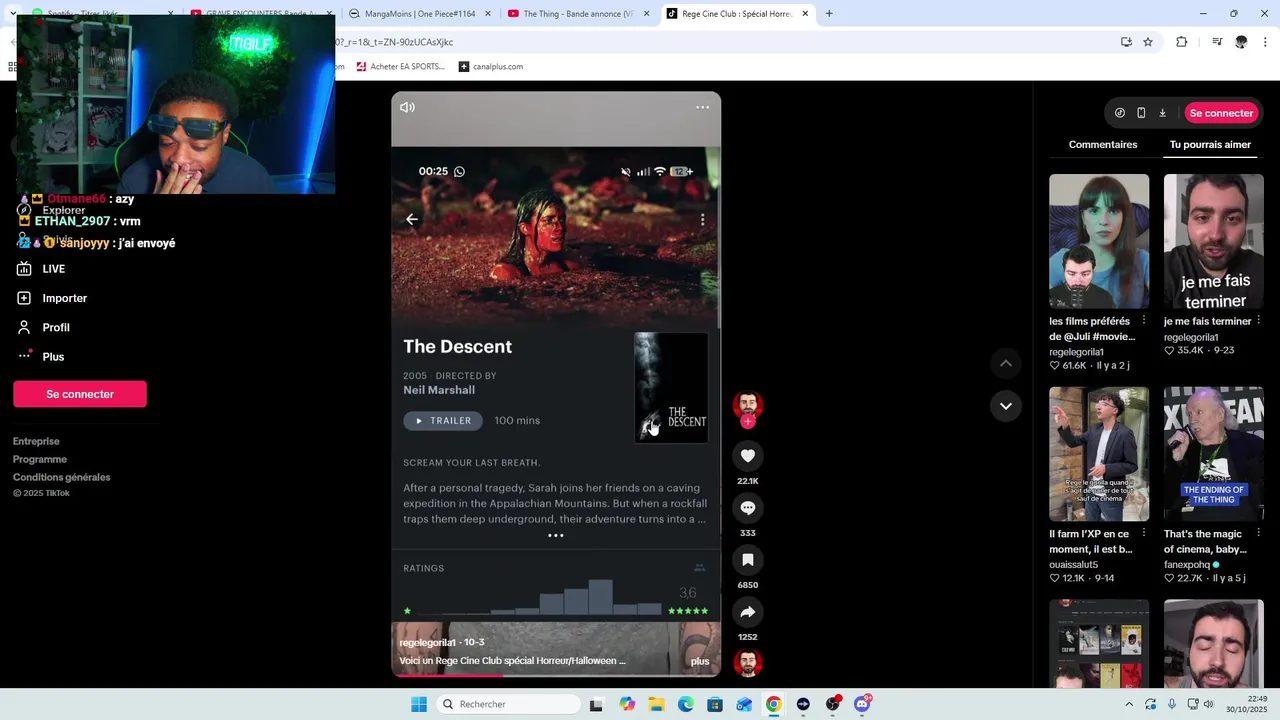Open regelegorila1 name on the video caption
This screenshot has width=1280, height=720.
coord(427,642)
